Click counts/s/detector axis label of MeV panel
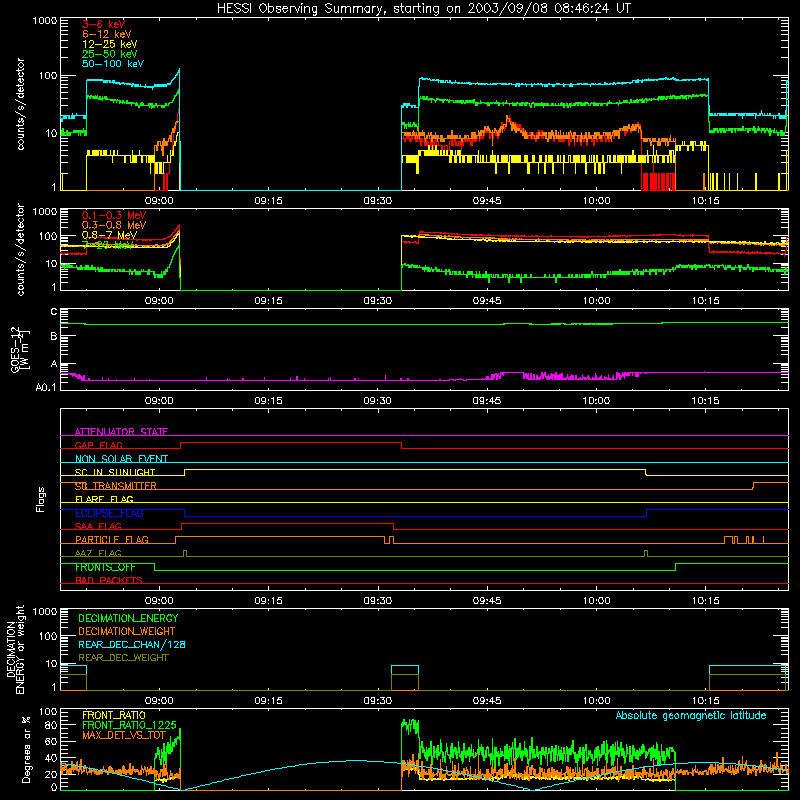The height and width of the screenshot is (800, 800). tap(20, 249)
